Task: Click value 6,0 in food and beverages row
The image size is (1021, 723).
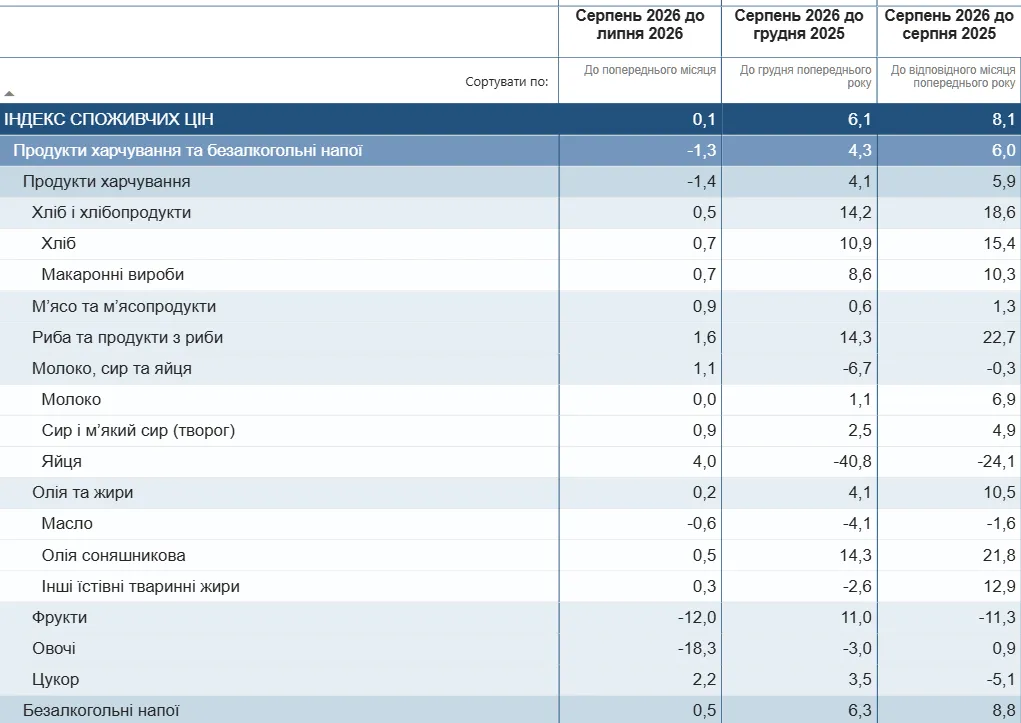Action: point(1003,150)
